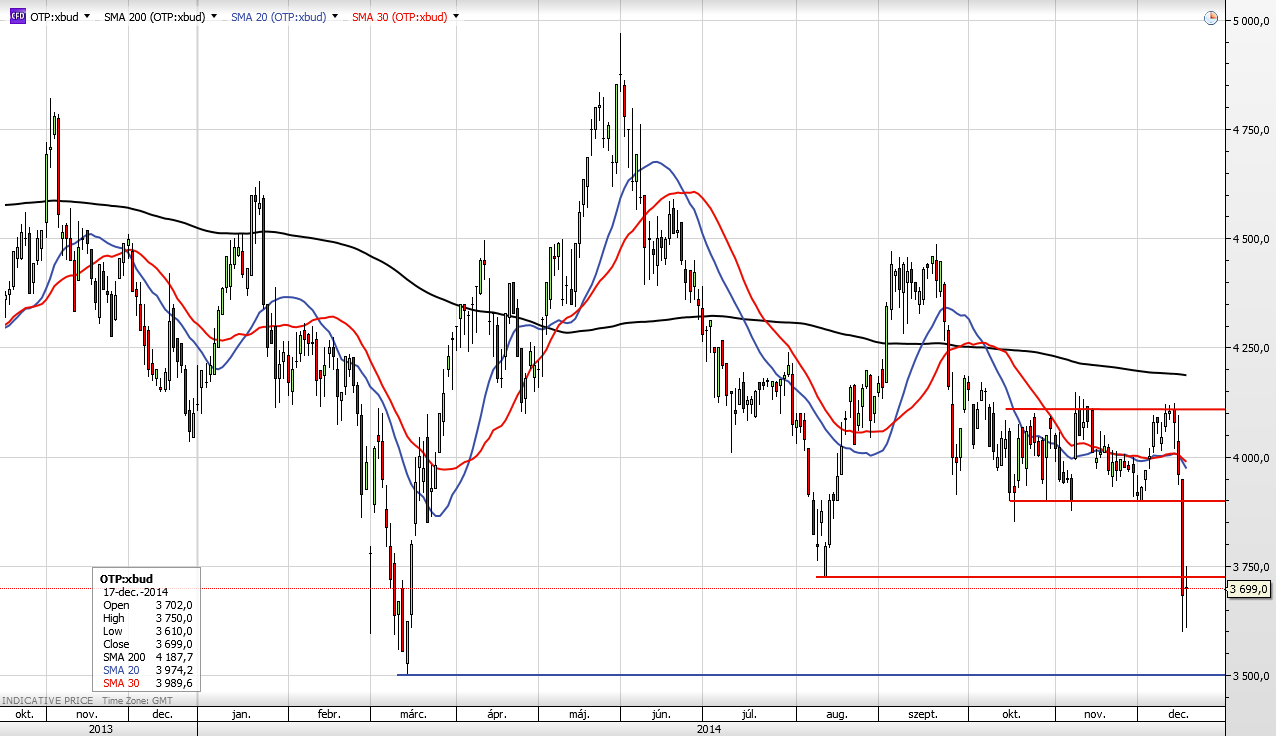Click the SMA 20 3 974,2 row in data box
The height and width of the screenshot is (736, 1276).
pyautogui.click(x=148, y=670)
